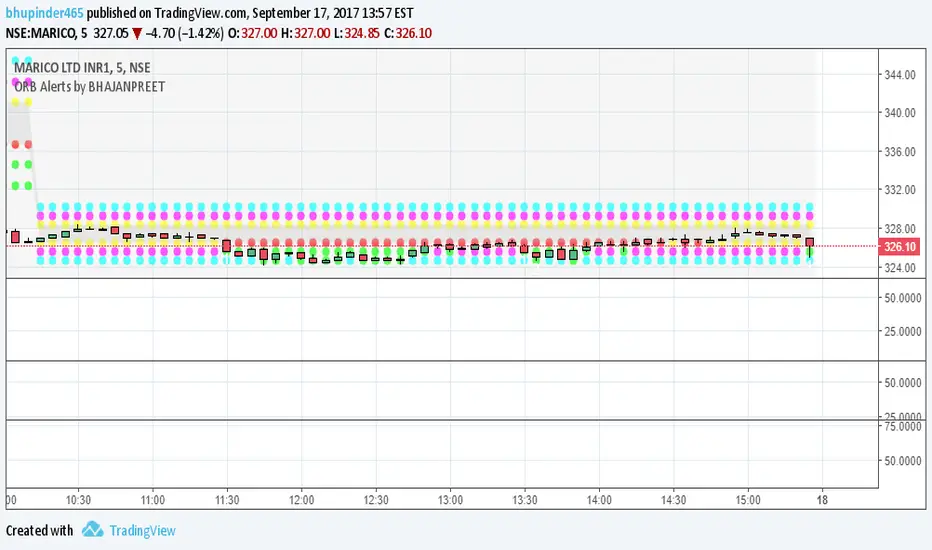This screenshot has width=932, height=550.
Task: Click the NSE:MARICO, 5 symbol text
Action: tap(46, 33)
